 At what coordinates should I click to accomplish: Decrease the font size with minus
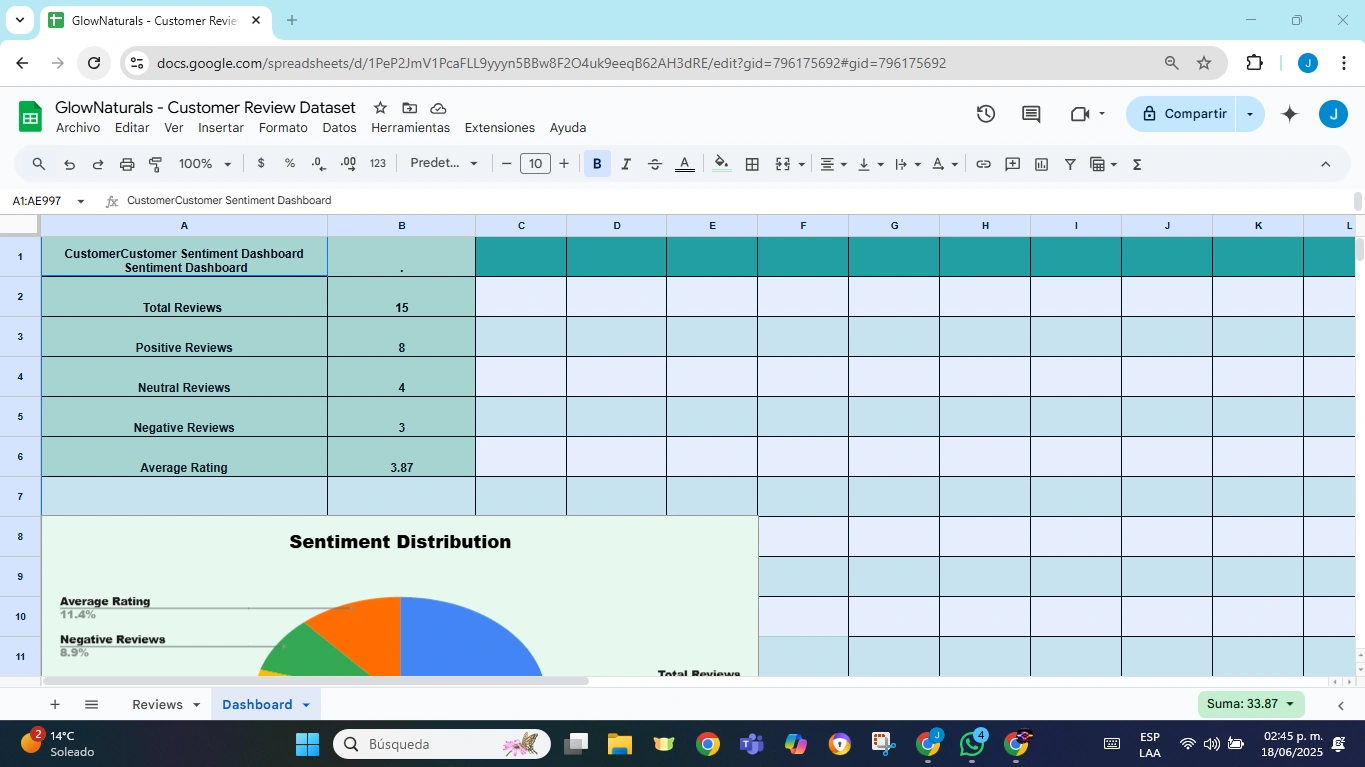tap(507, 164)
